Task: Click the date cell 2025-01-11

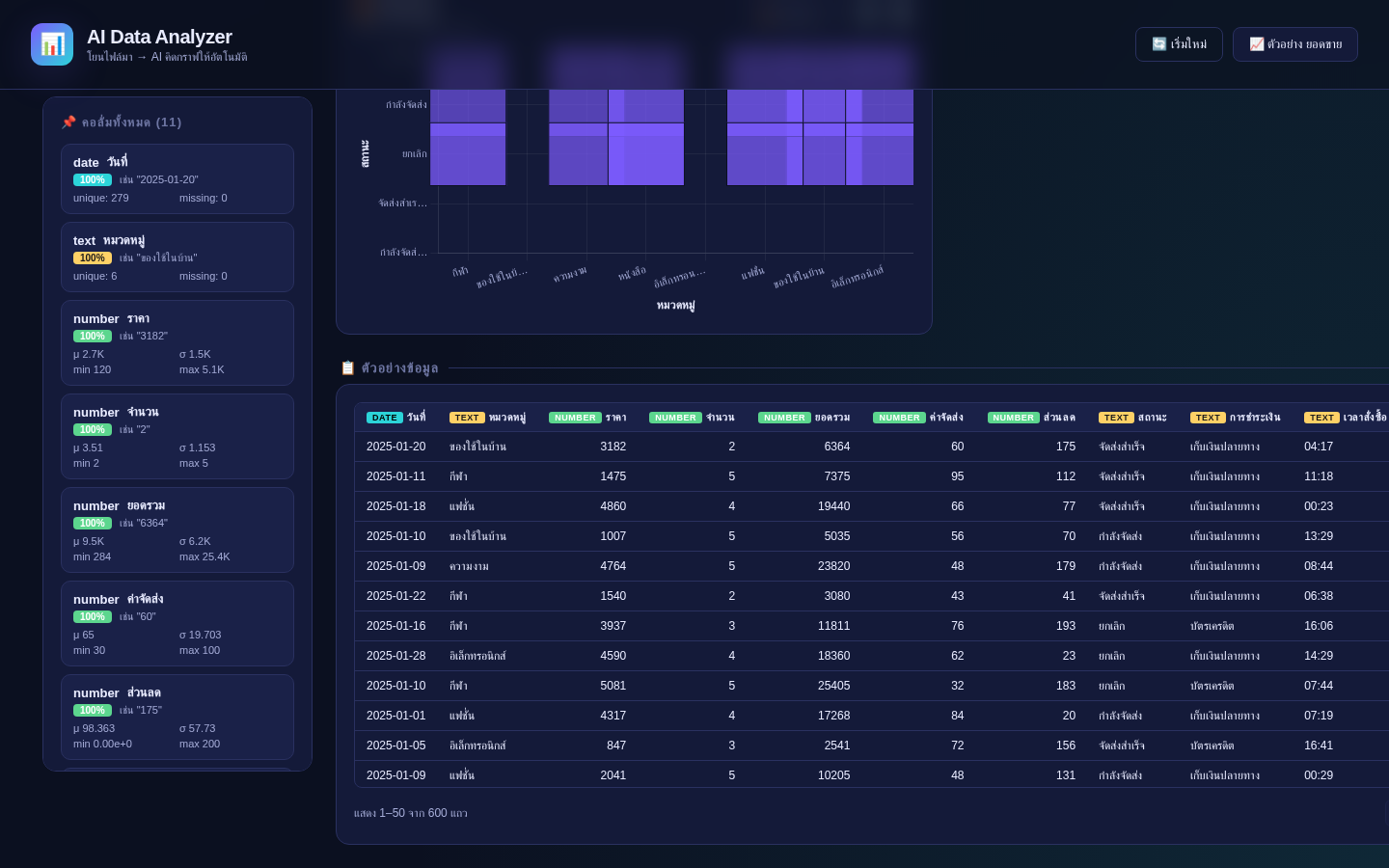Action: pos(396,476)
